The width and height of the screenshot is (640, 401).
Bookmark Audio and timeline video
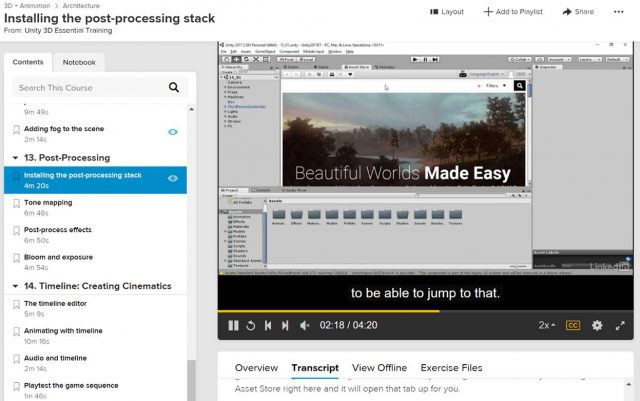pos(16,359)
